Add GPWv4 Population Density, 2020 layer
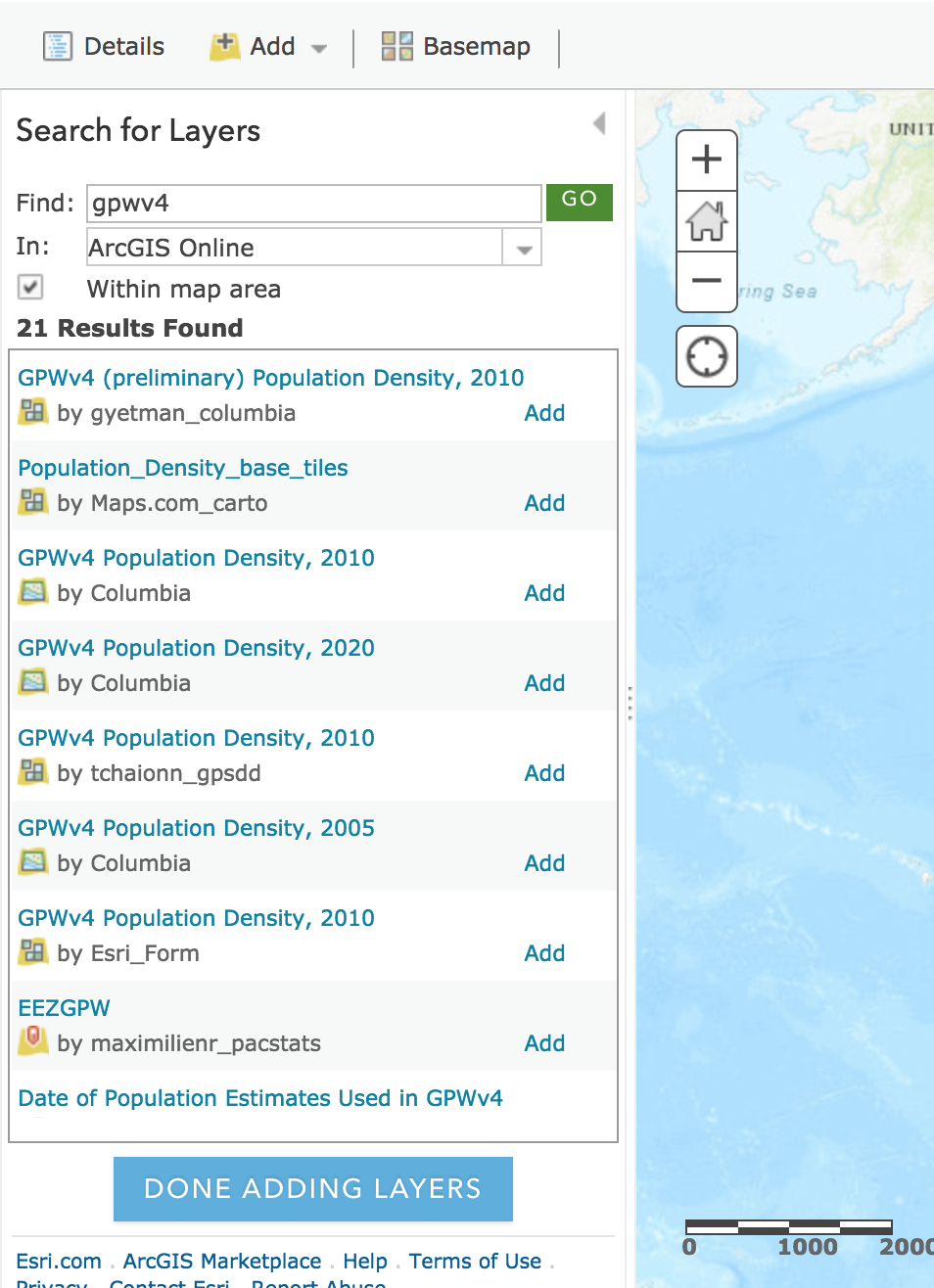The width and height of the screenshot is (934, 1288). point(544,683)
